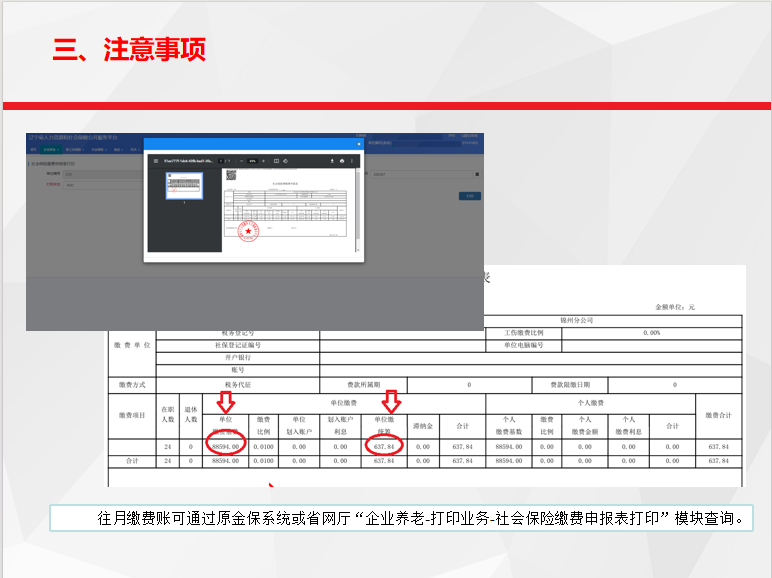Viewport: 772px width, 578px height.
Task: Click the 金额单位：元 text
Action: [675, 307]
